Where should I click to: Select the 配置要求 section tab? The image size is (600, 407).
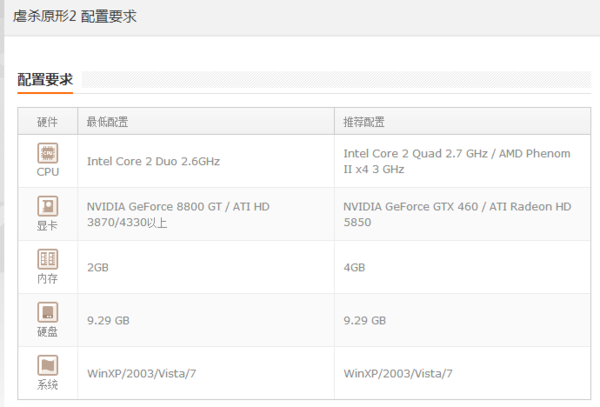pos(45,80)
